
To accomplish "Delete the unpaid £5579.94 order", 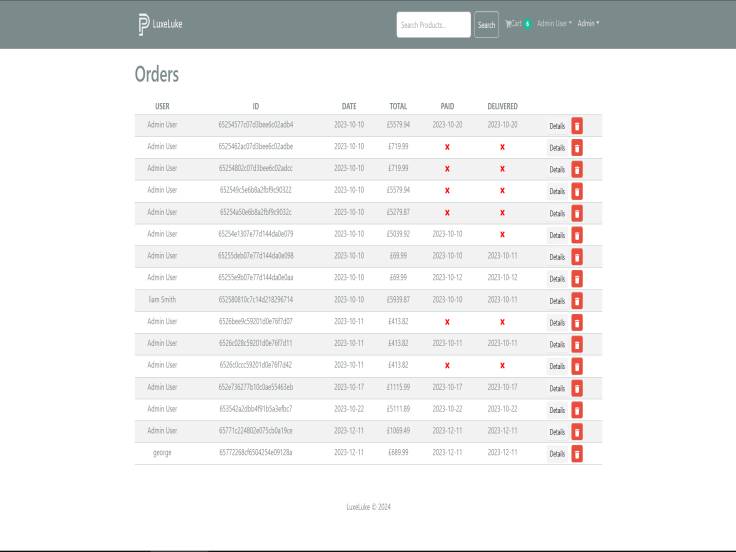I will pos(577,192).
